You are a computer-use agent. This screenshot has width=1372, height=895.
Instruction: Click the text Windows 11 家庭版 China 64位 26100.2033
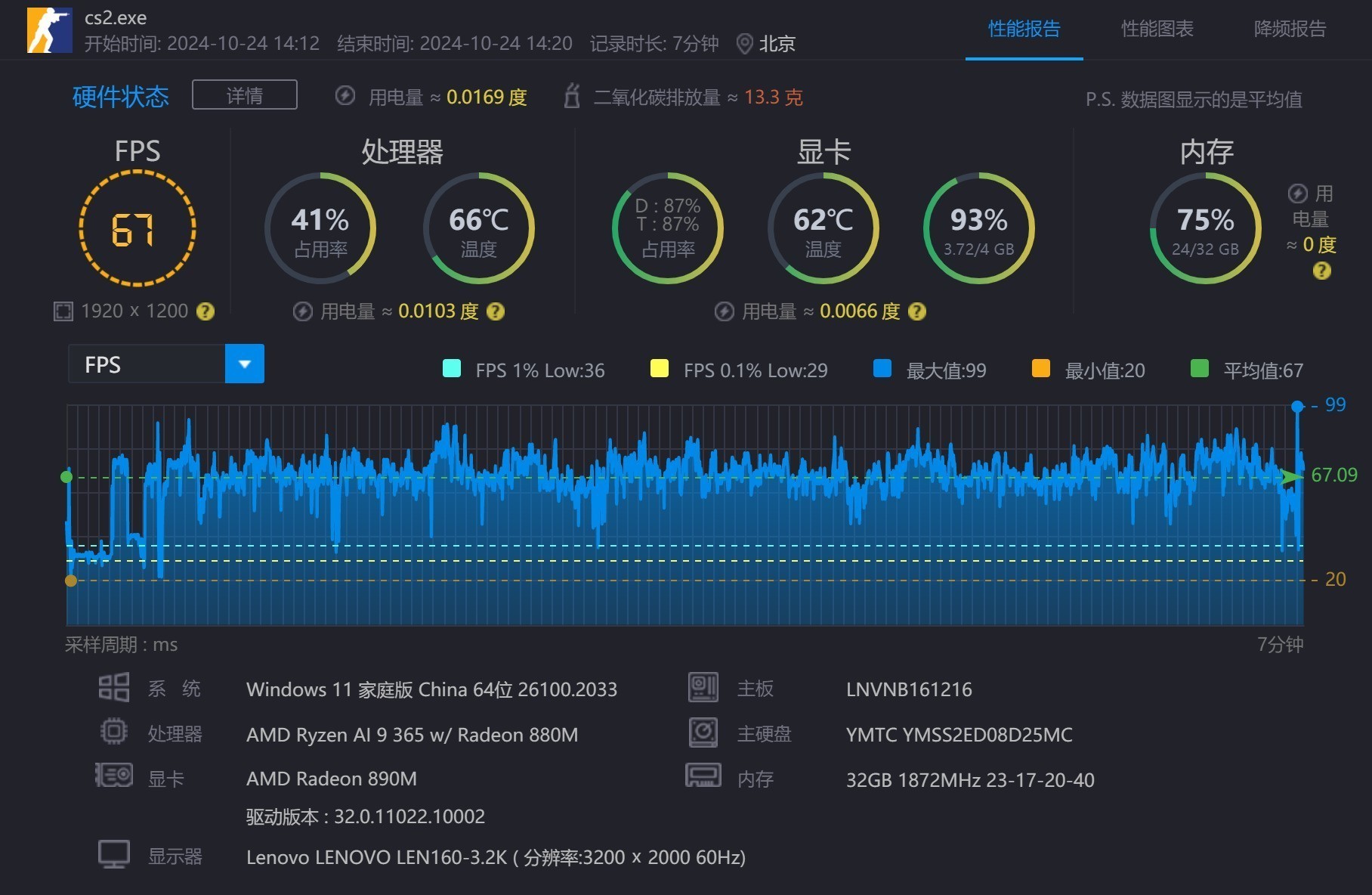[x=431, y=689]
